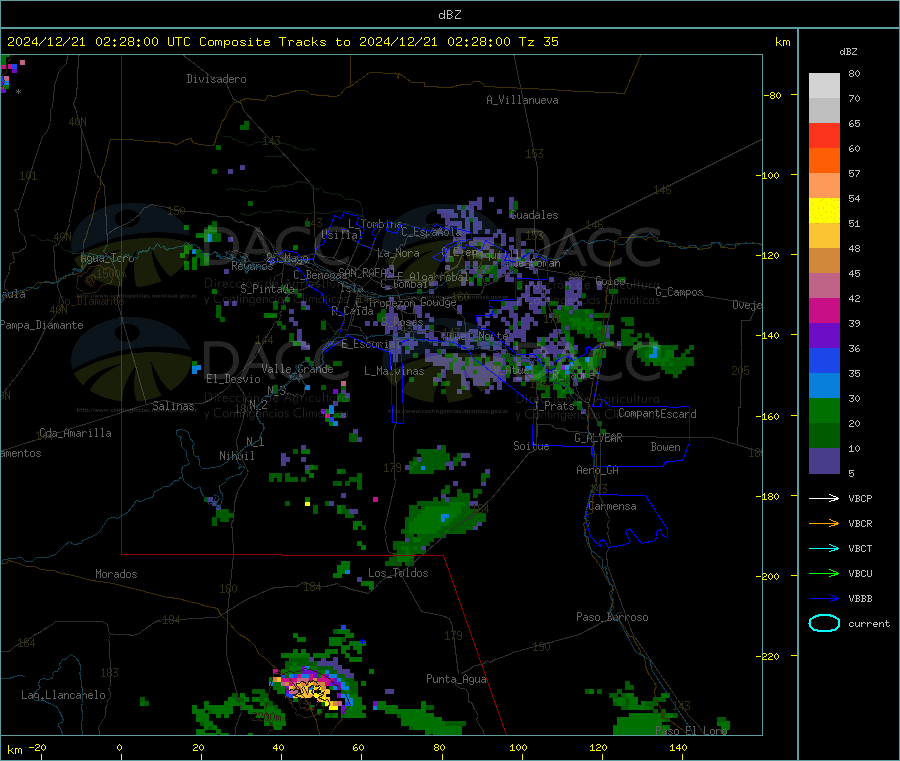The height and width of the screenshot is (761, 900).
Task: Click the orange VBCR arrow legend icon
Action: (824, 523)
